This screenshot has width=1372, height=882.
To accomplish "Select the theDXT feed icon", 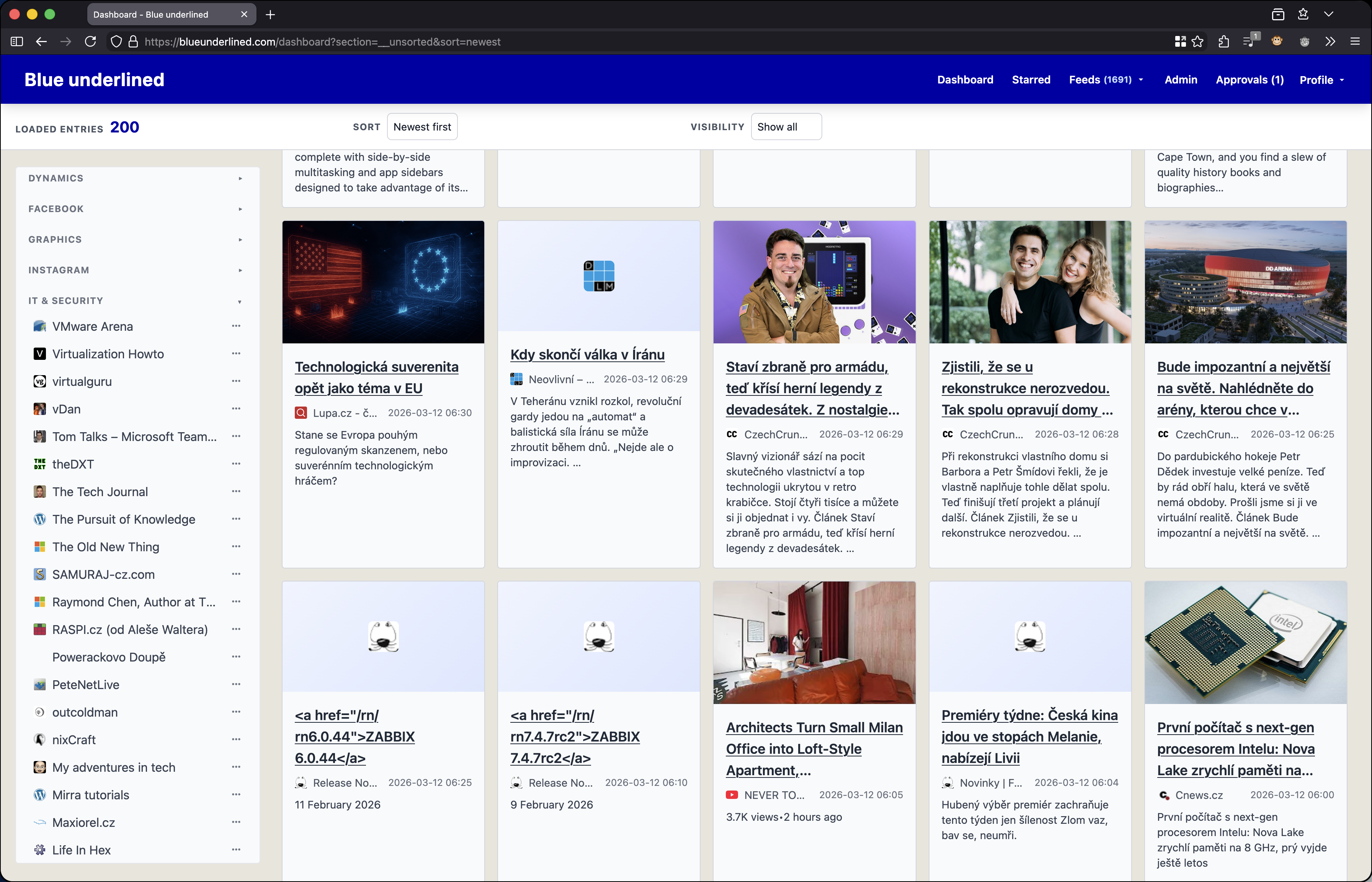I will point(39,464).
